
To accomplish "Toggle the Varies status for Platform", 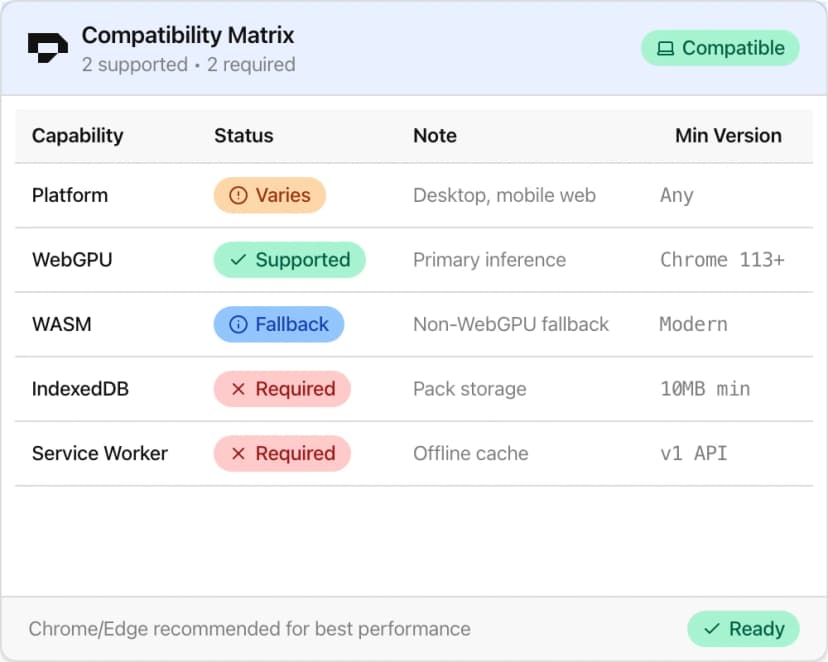I will tap(269, 195).
